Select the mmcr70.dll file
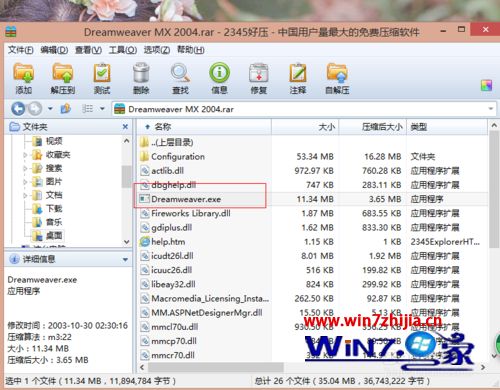500x390 pixels. click(173, 355)
